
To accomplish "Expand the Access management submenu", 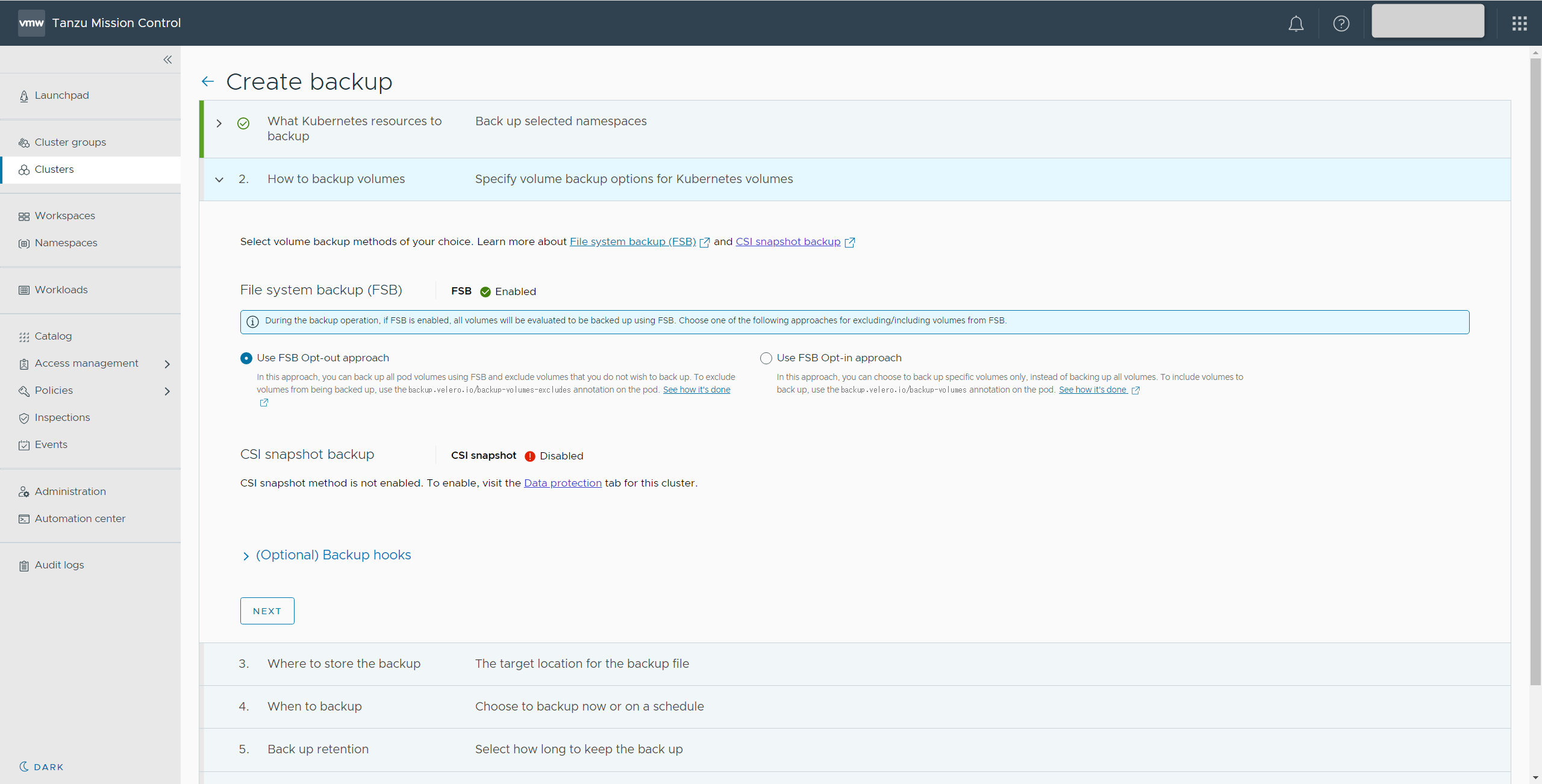I will click(x=167, y=364).
